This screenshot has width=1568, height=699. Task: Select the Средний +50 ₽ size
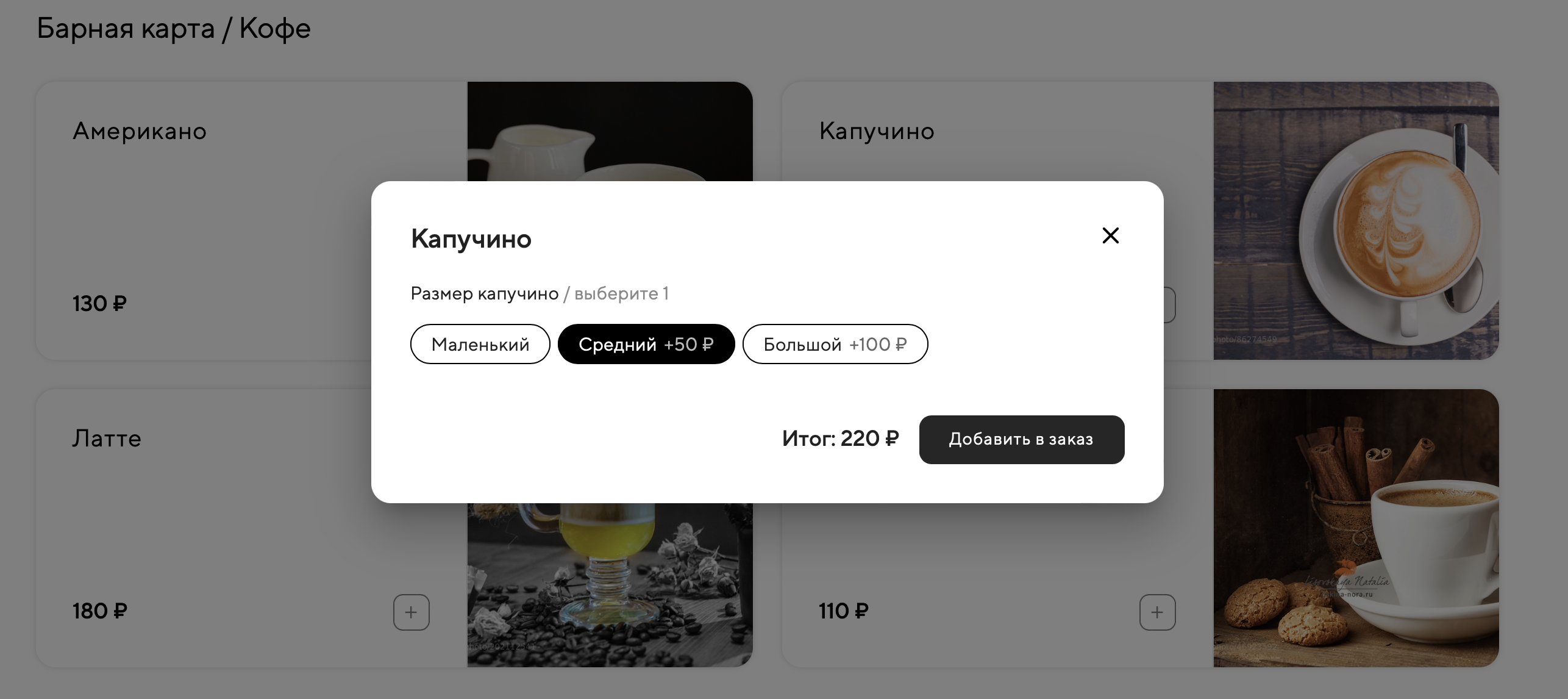point(646,345)
